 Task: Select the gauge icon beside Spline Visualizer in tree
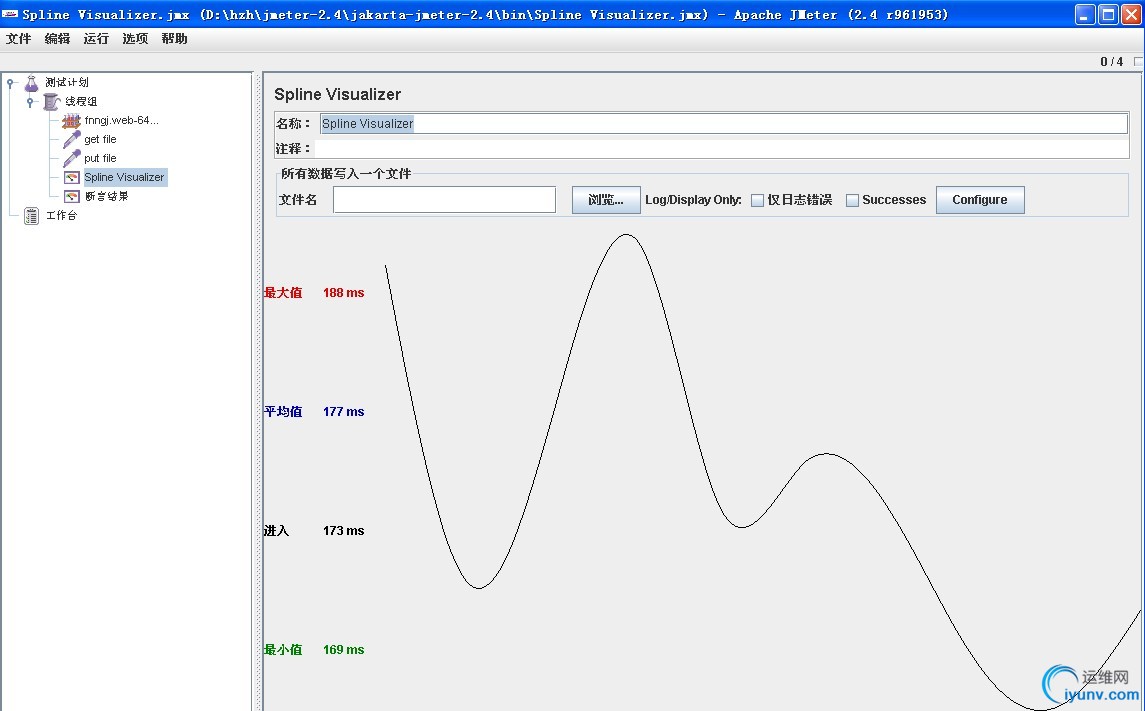pos(72,177)
